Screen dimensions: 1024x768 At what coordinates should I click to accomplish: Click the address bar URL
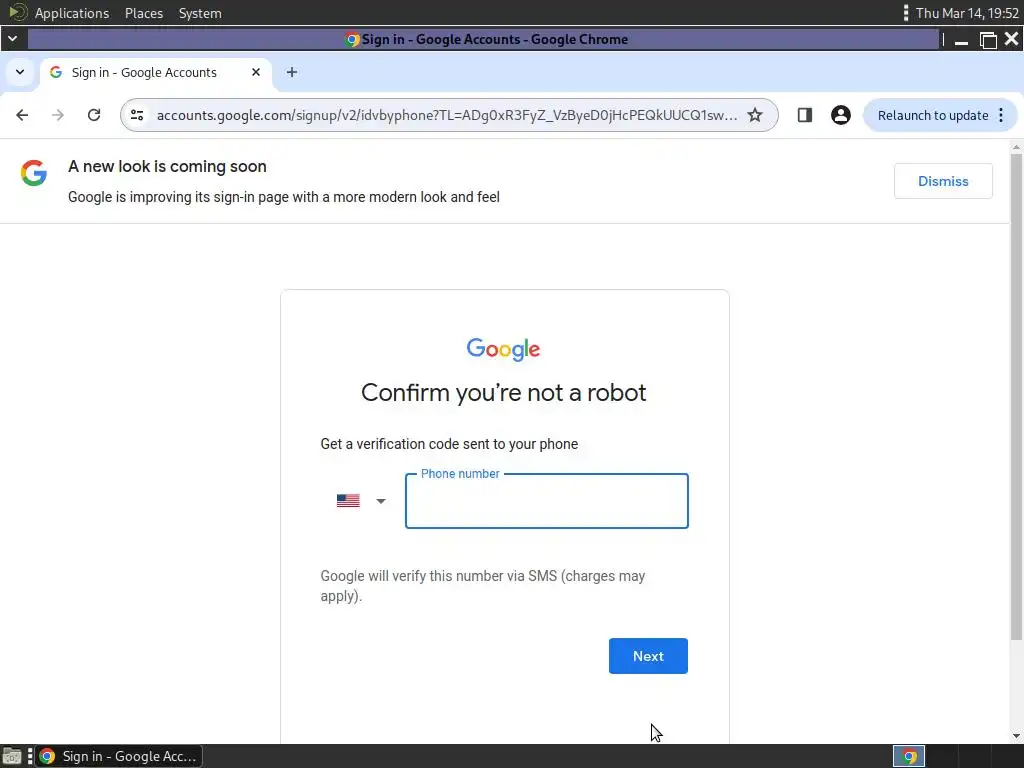point(447,116)
